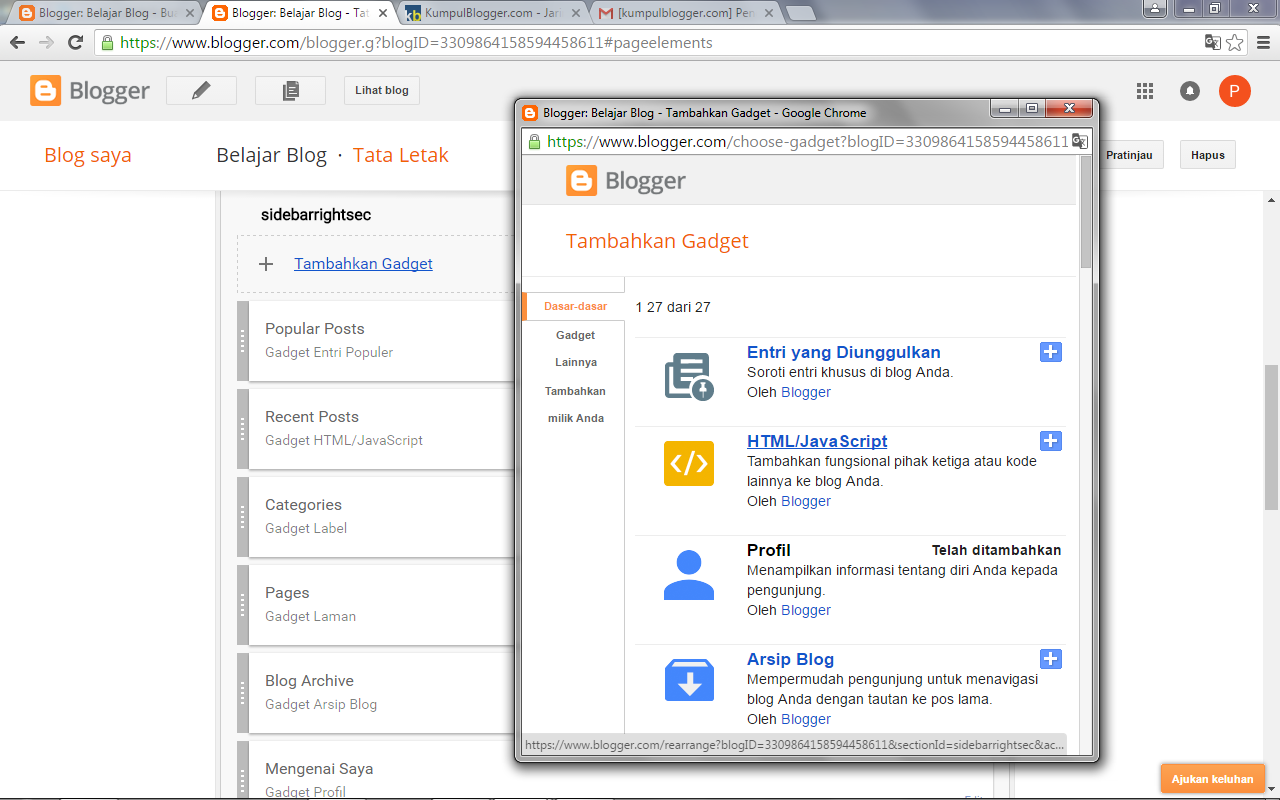1280x800 pixels.
Task: Click the Profil person icon
Action: pos(689,575)
